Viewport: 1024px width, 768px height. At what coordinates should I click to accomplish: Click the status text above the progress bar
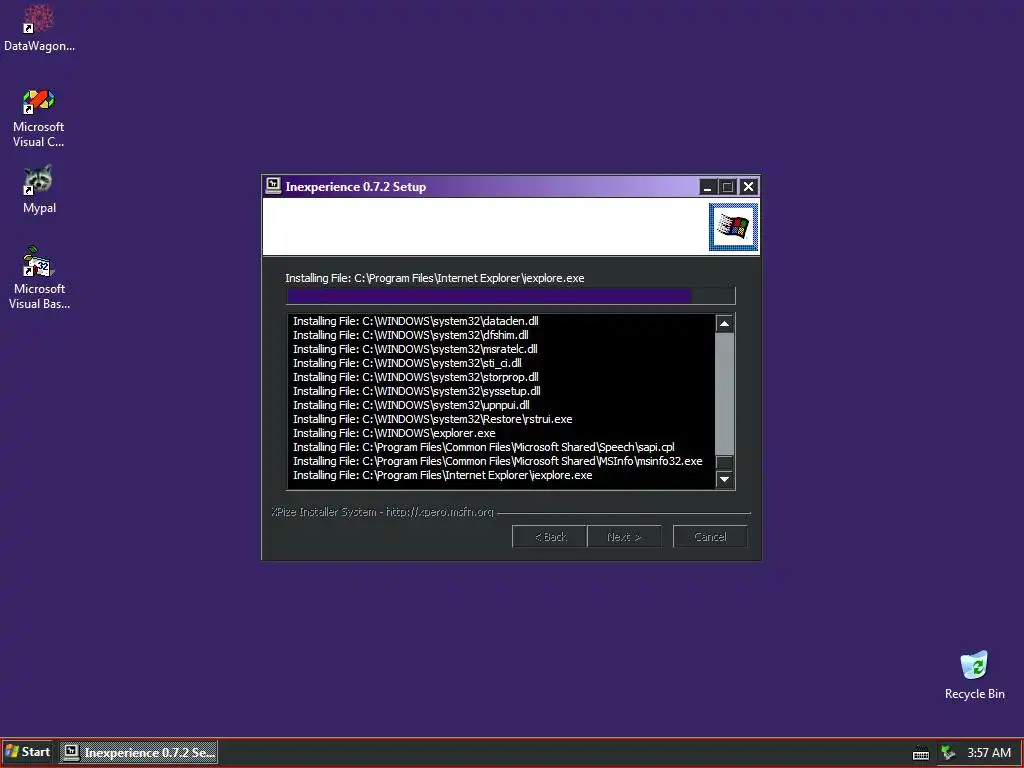(x=434, y=278)
